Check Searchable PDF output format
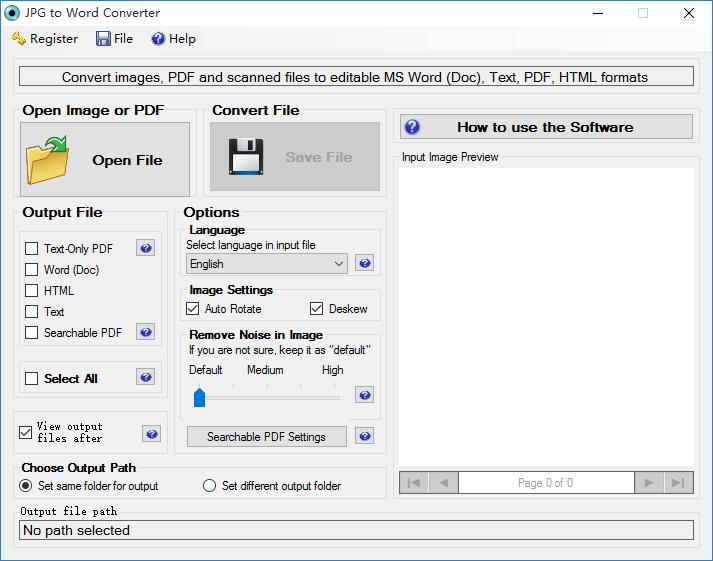The width and height of the screenshot is (713, 561). 31,332
